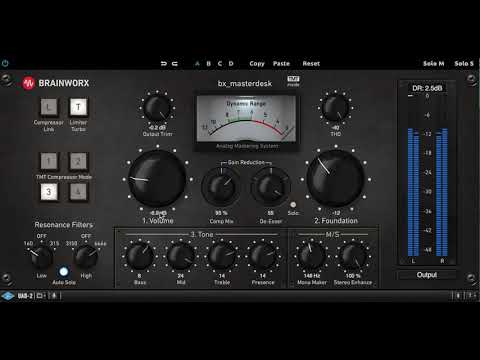Click the right channel output meter

[442, 192]
